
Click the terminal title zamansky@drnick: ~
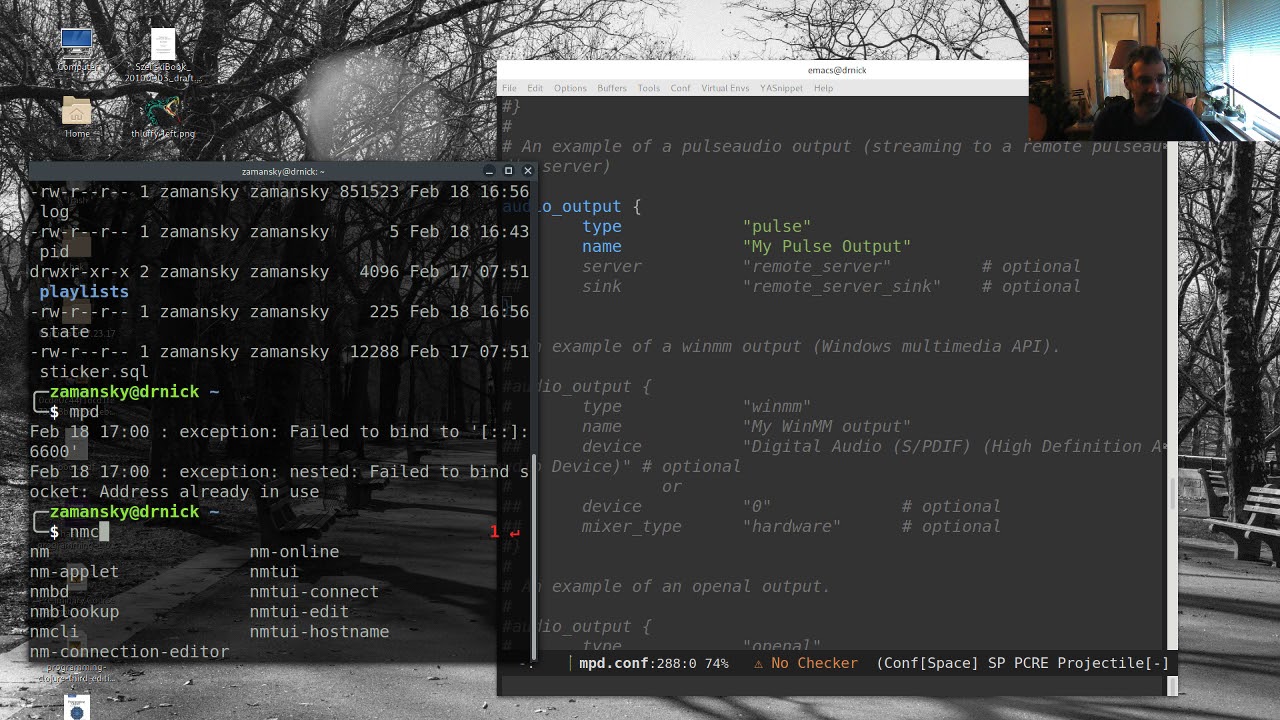[x=283, y=171]
